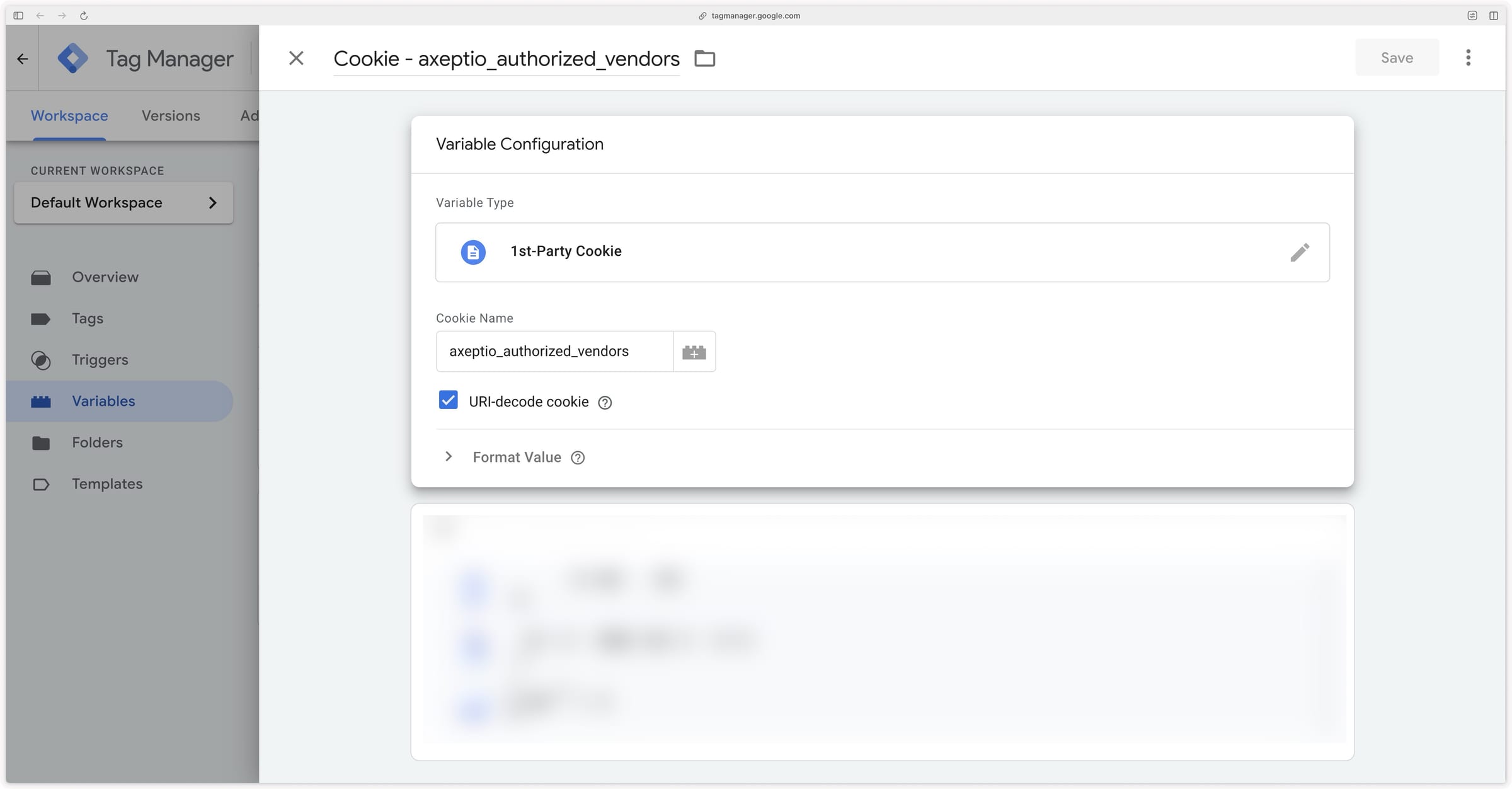
Task: Open help for URI-decode cookie
Action: pos(605,403)
